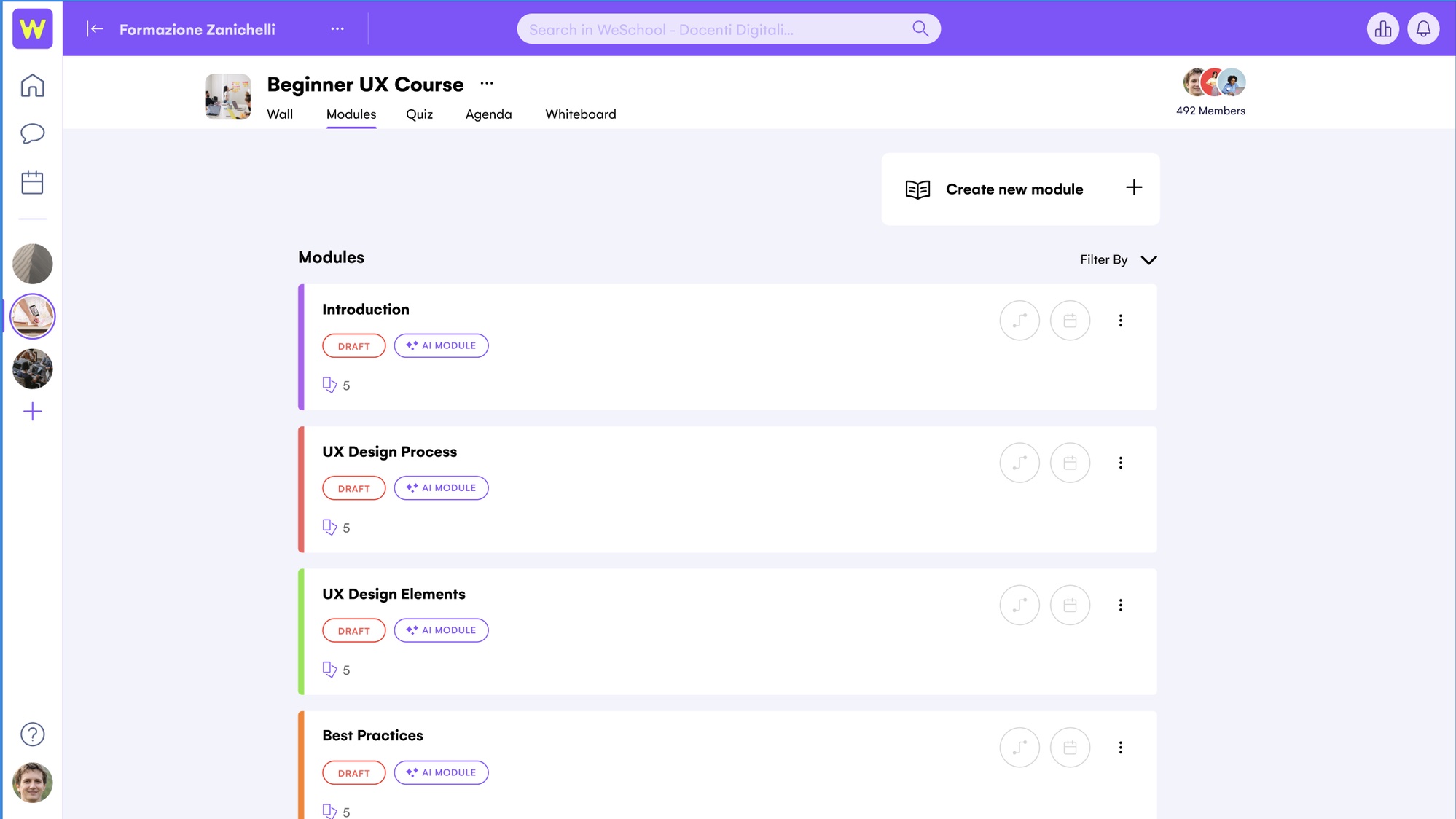Switch to the Wall tab
This screenshot has width=1456, height=819.
point(280,114)
